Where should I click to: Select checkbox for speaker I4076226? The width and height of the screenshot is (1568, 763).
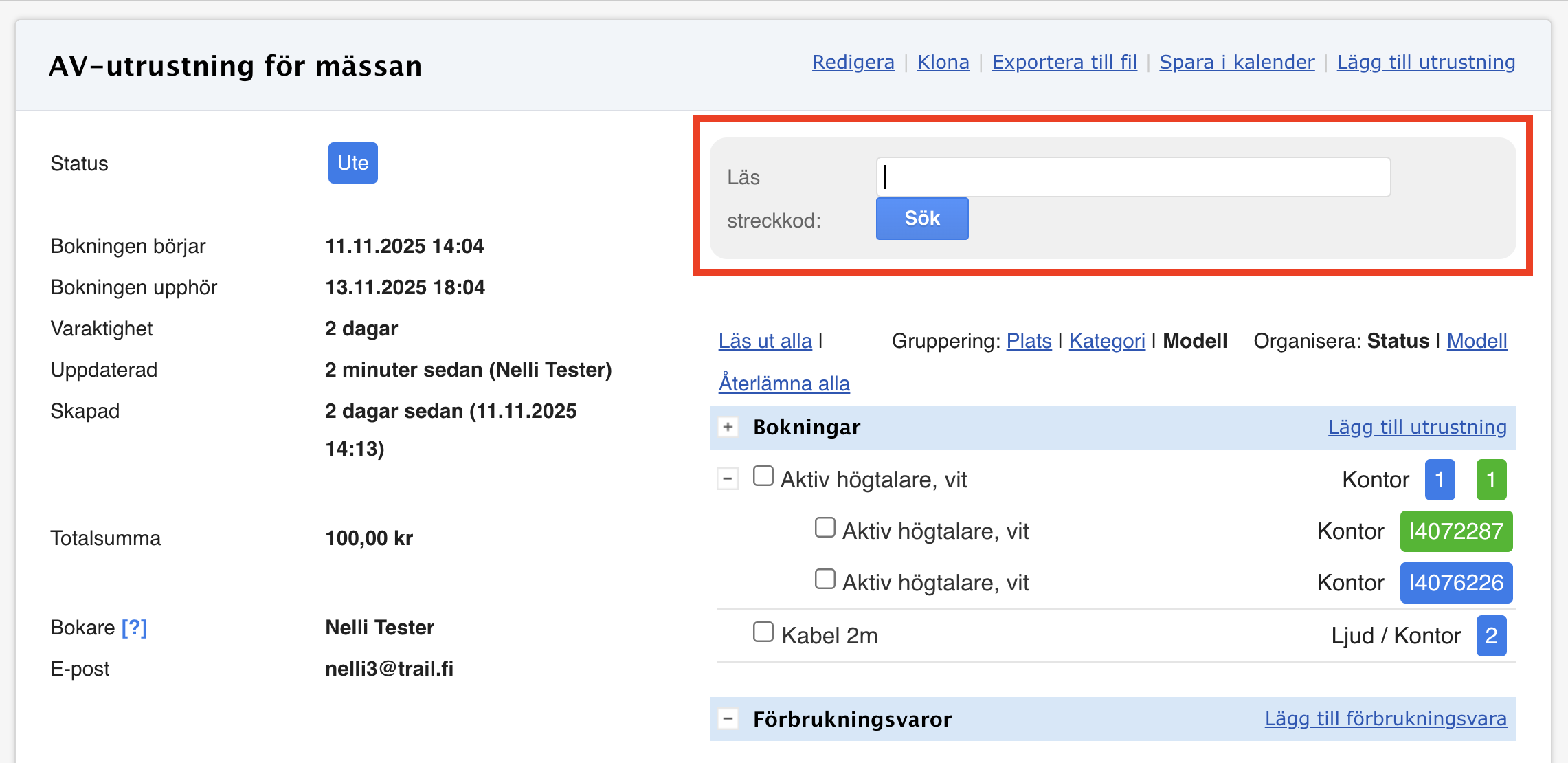(x=825, y=579)
